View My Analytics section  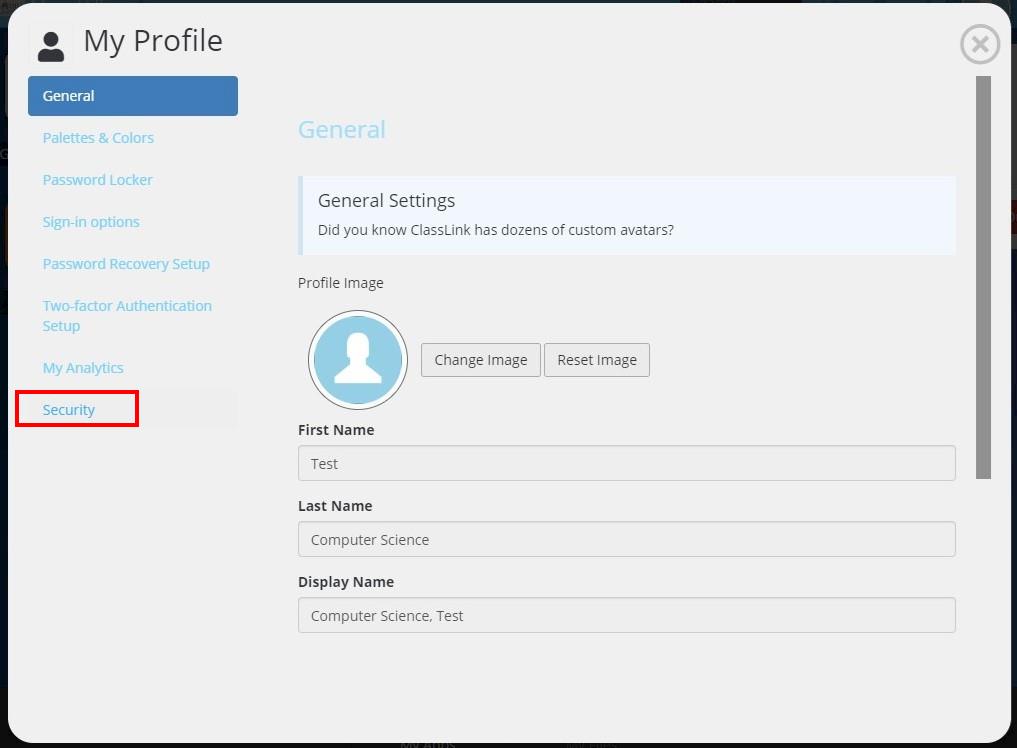pos(83,368)
